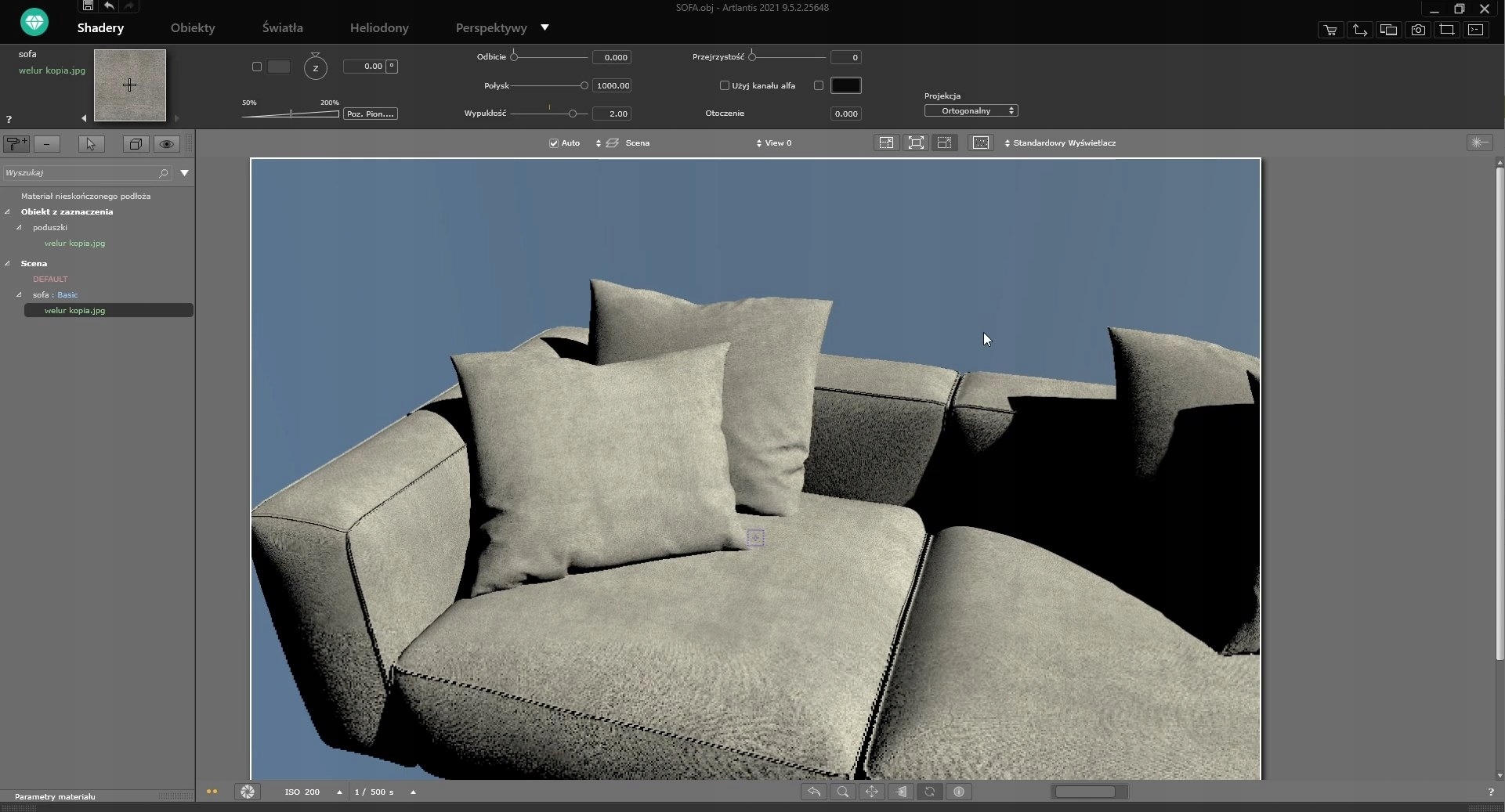Image resolution: width=1505 pixels, height=812 pixels.
Task: Click the Połysk slider handle
Action: [584, 85]
